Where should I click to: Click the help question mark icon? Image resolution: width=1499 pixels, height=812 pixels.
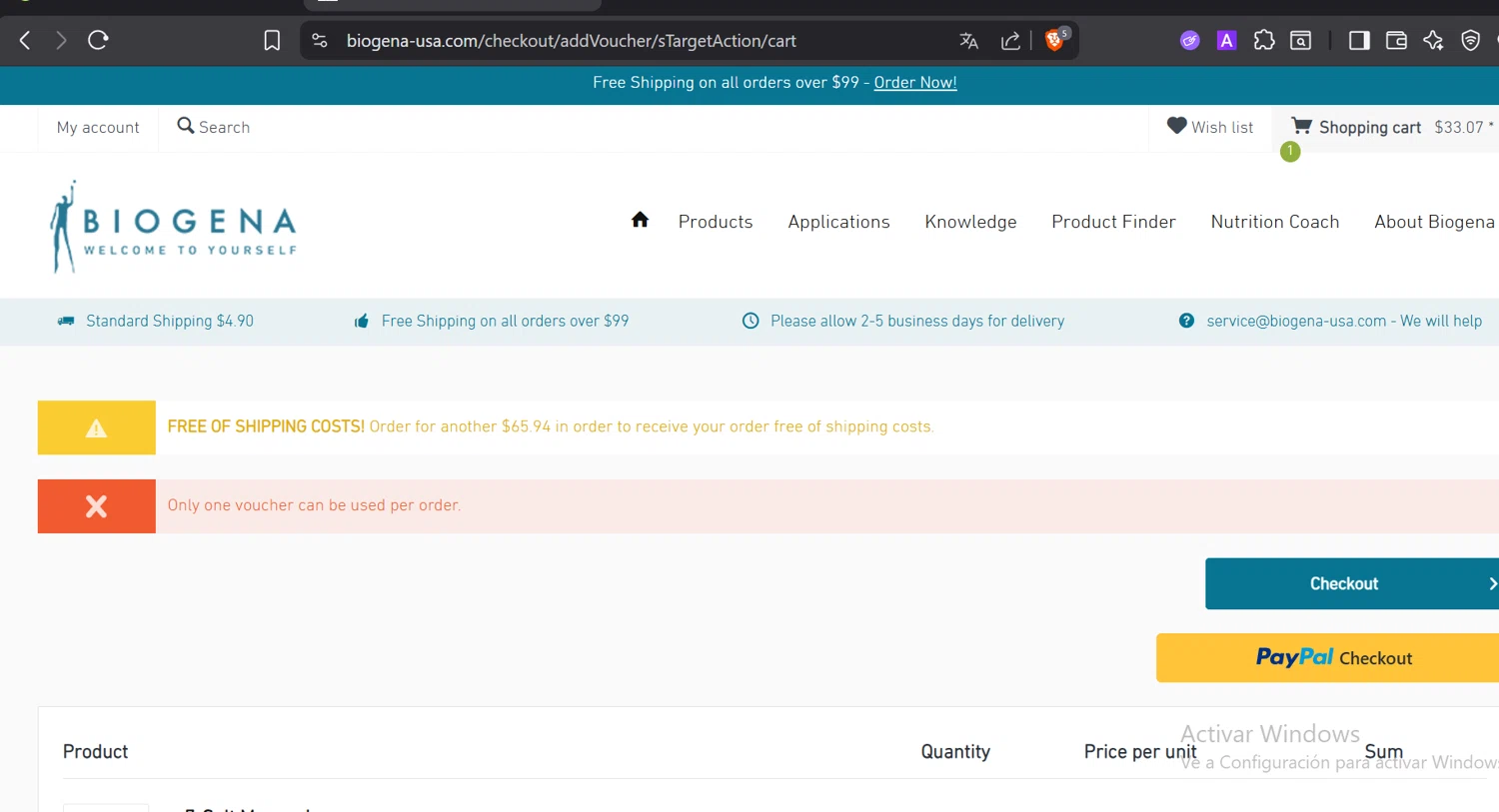[x=1186, y=321]
